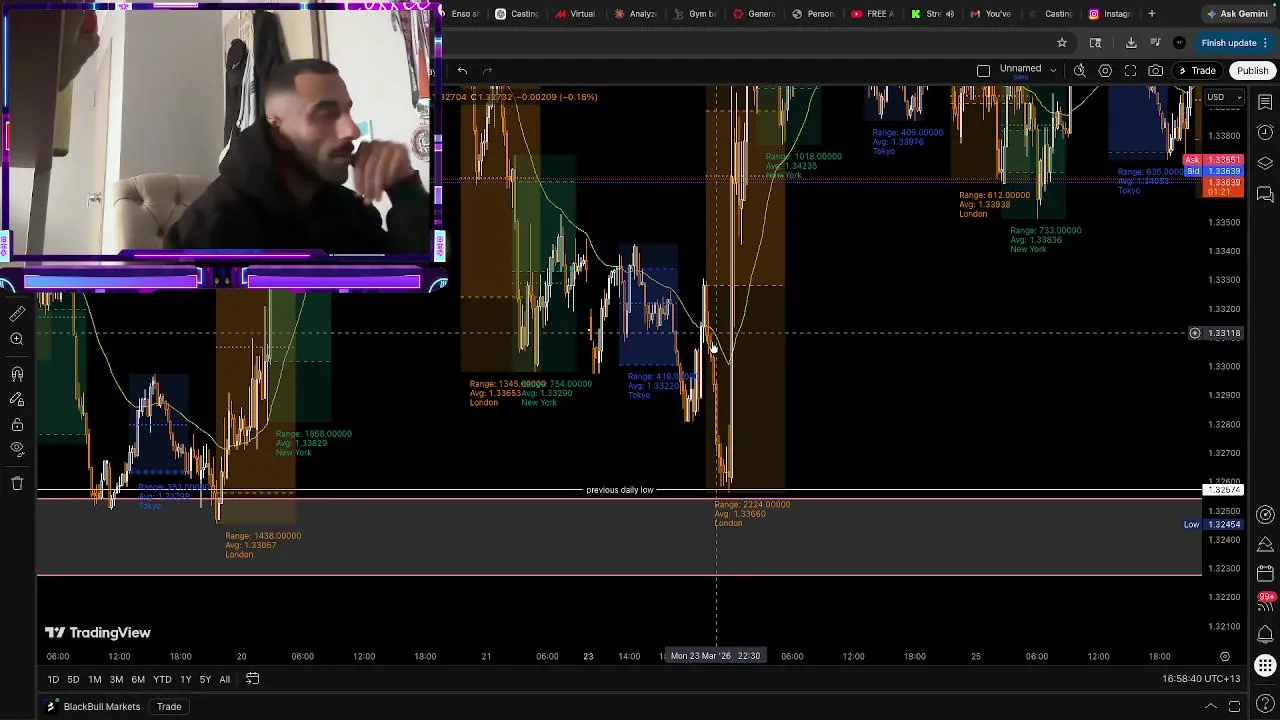Open the news feed icon with 99+ badge
1280x720 pixels.
tap(1265, 601)
